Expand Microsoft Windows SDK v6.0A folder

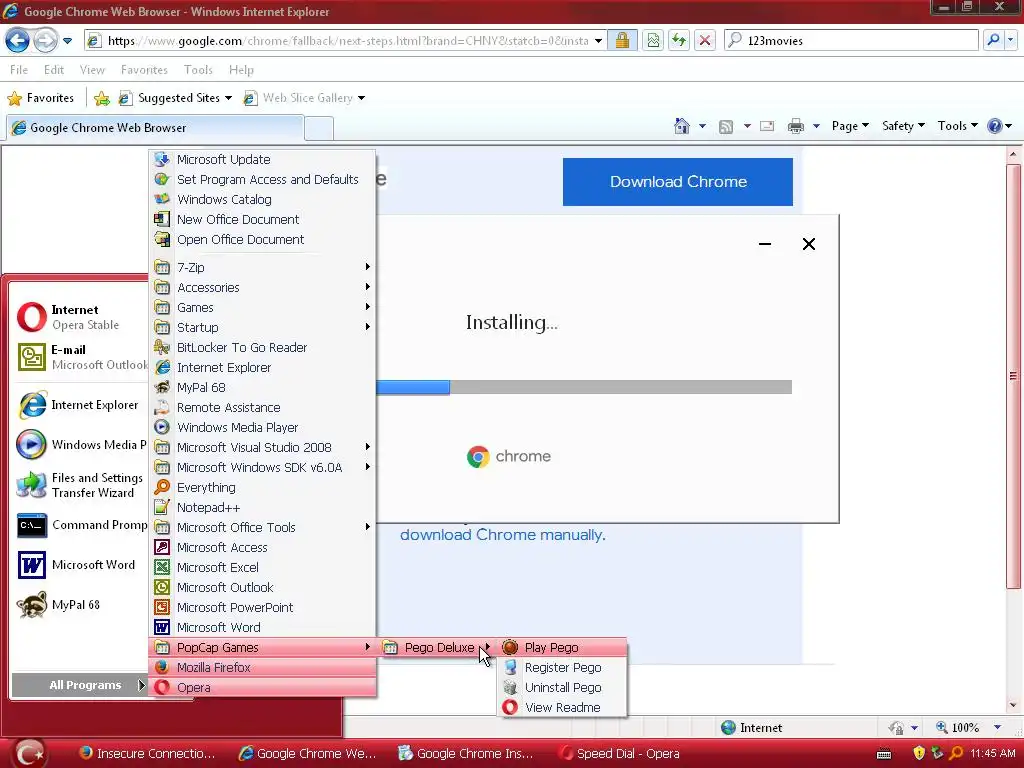(263, 468)
